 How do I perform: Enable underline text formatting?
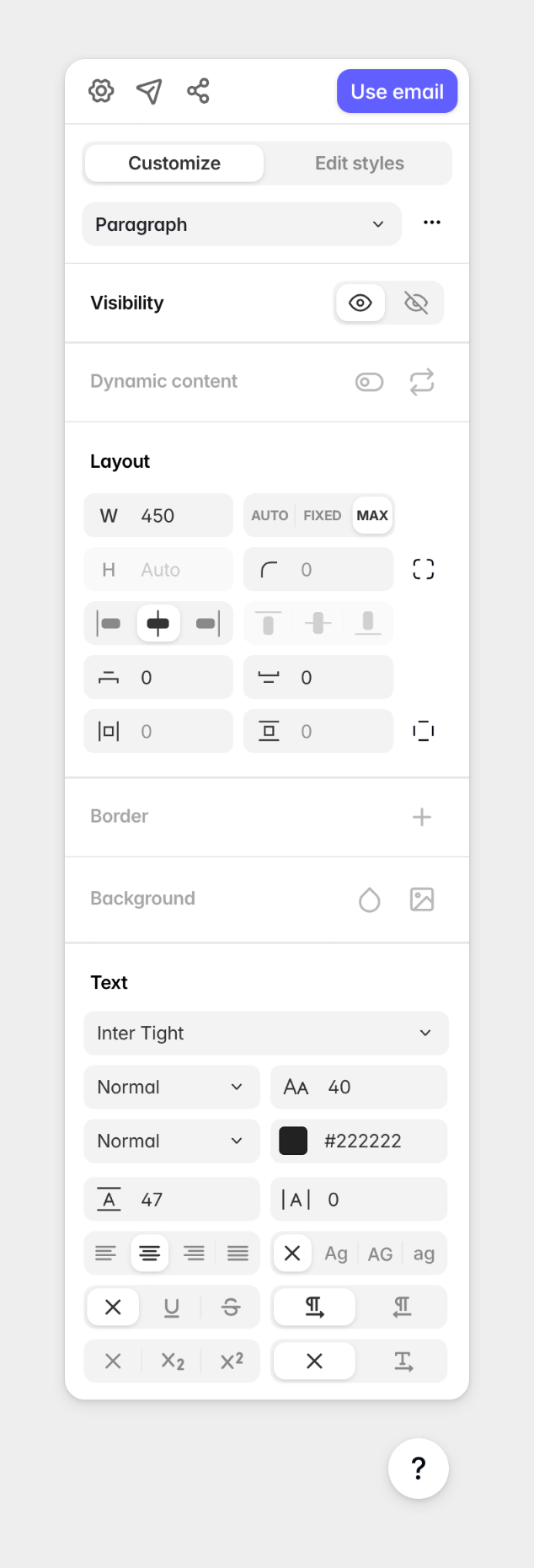pos(172,1307)
